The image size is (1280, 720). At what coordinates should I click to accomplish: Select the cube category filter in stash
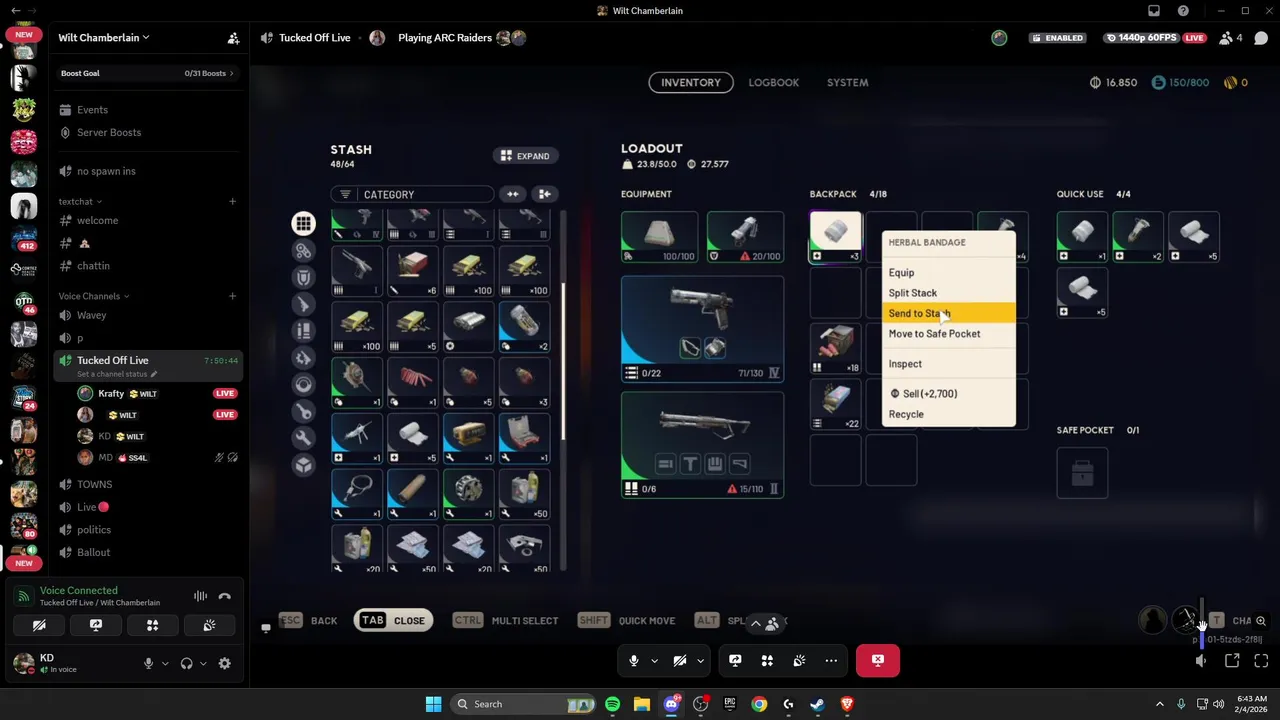pos(303,465)
